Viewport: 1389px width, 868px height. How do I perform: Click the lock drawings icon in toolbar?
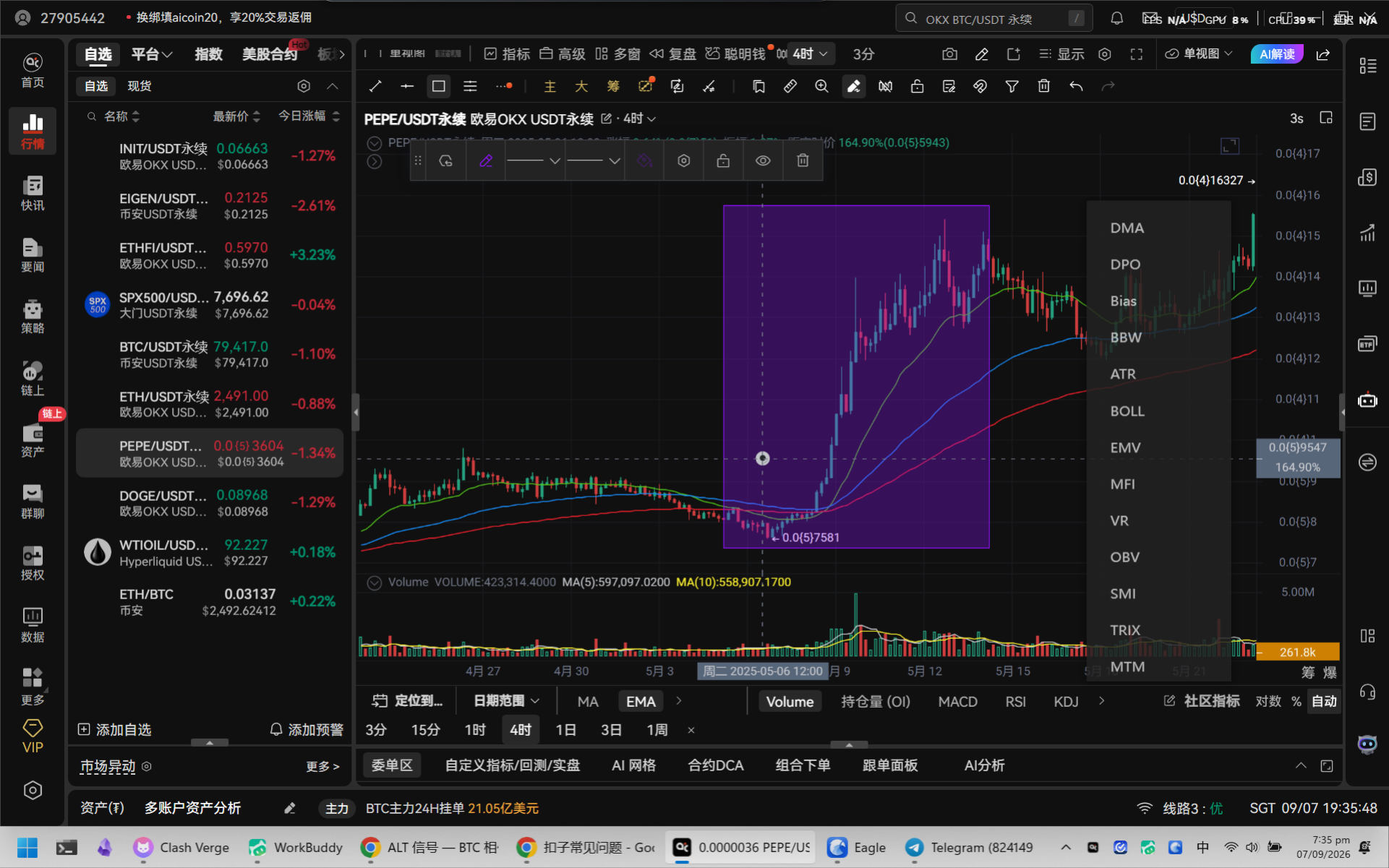click(917, 87)
